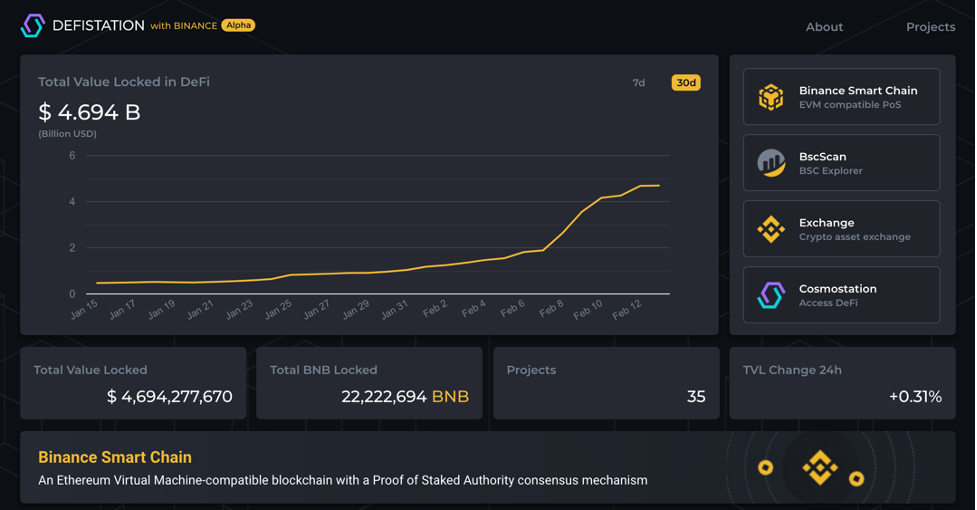
Task: Open the BscScan BSC Explorer card
Action: coord(841,163)
